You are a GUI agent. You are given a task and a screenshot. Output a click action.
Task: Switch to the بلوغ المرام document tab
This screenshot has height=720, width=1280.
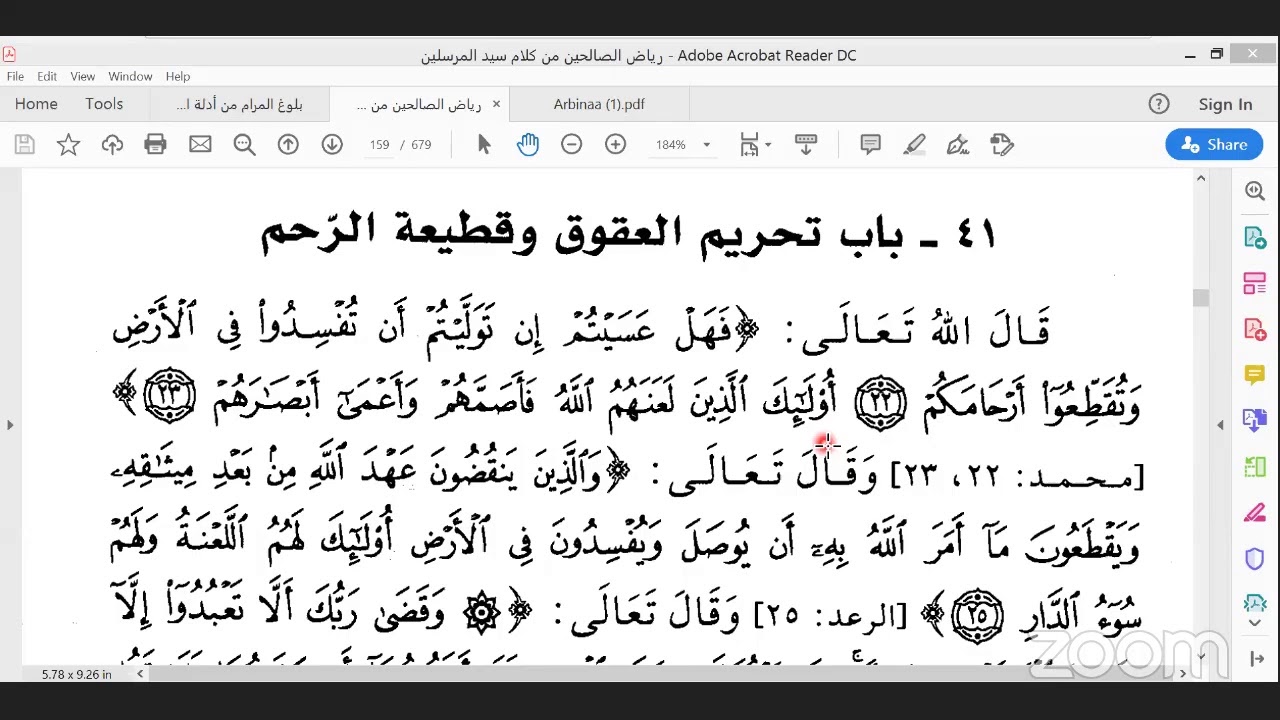(x=239, y=104)
